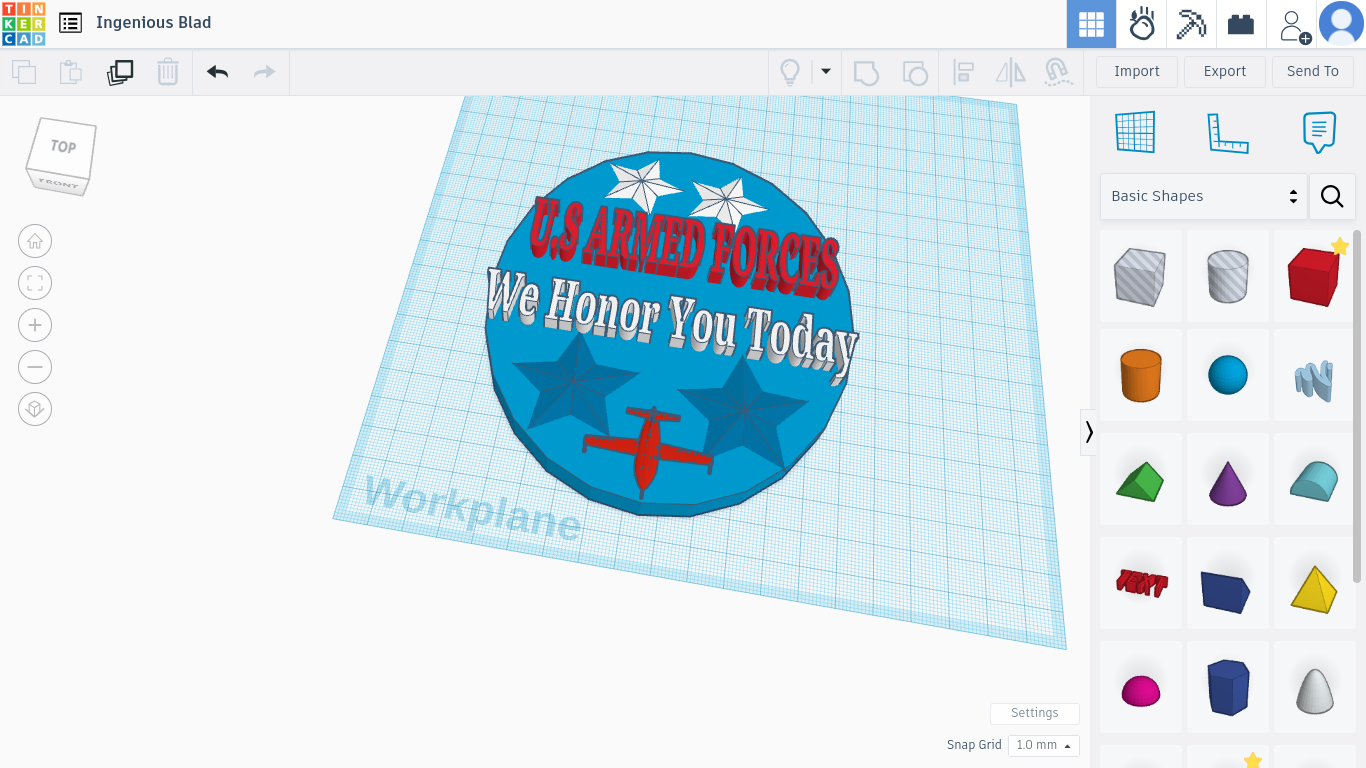Select the striped Box hole shape

tap(1141, 276)
